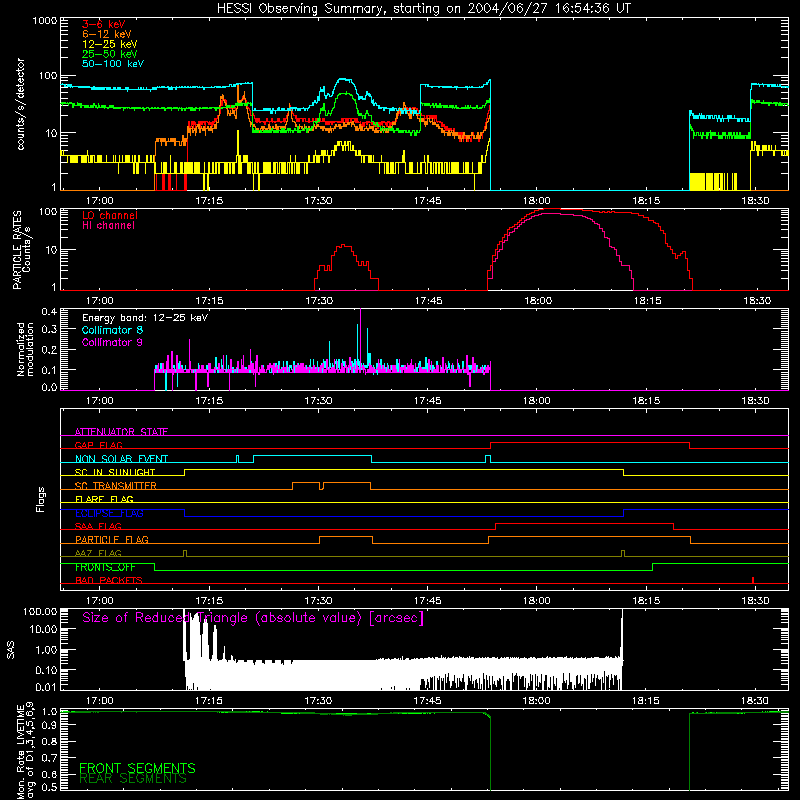Image resolution: width=800 pixels, height=800 pixels.
Task: Click the 17:45 tick under the SAS panel
Action: pos(428,701)
